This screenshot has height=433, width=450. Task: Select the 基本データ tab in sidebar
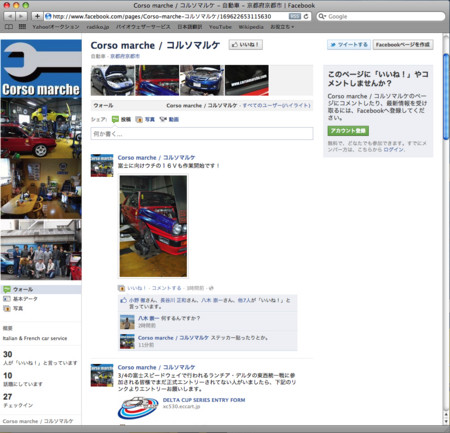(x=25, y=299)
